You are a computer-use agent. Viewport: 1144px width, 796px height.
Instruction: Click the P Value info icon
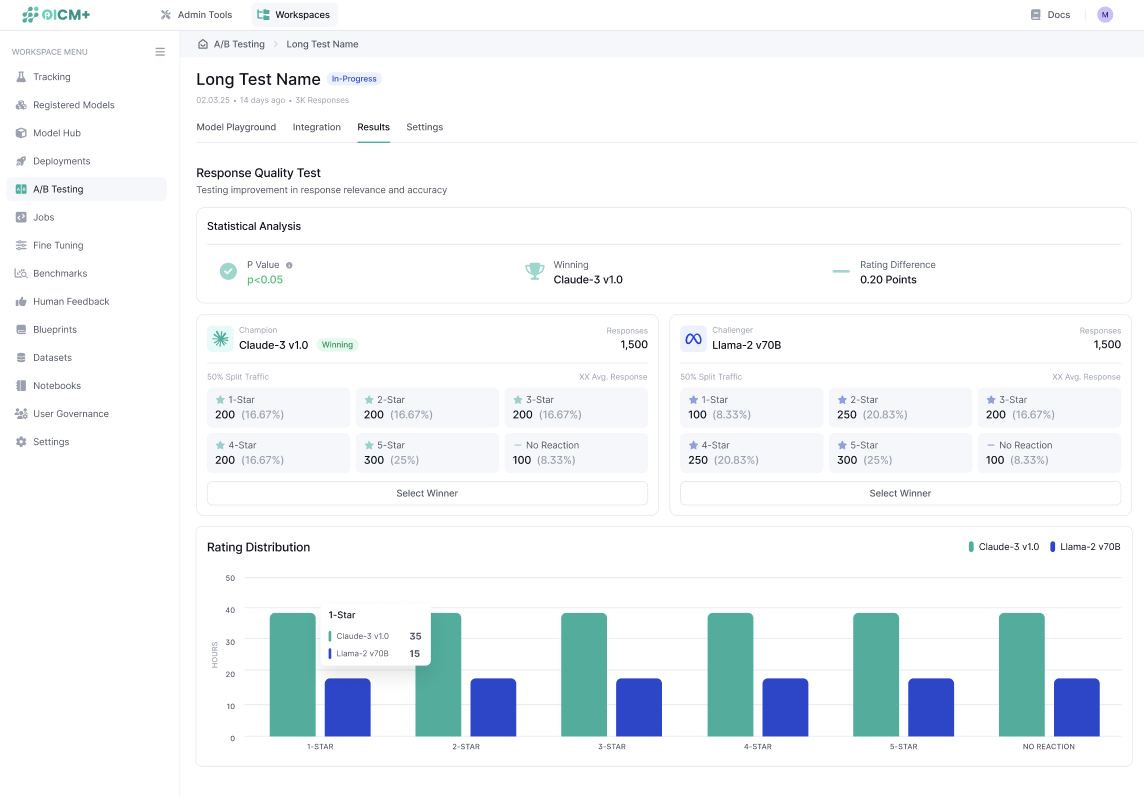click(289, 265)
